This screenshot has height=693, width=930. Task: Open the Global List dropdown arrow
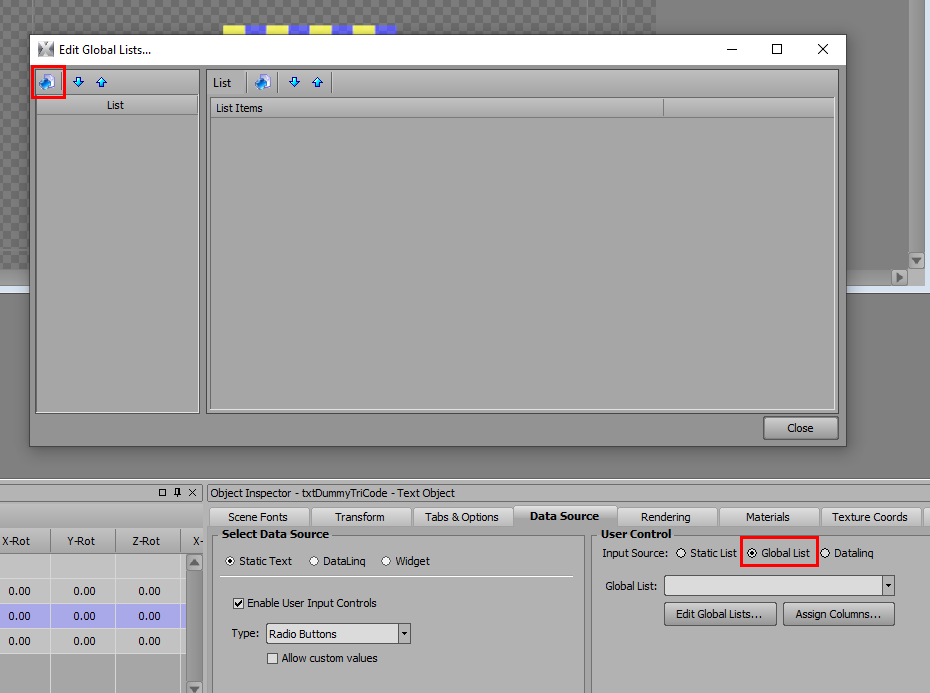click(x=888, y=586)
